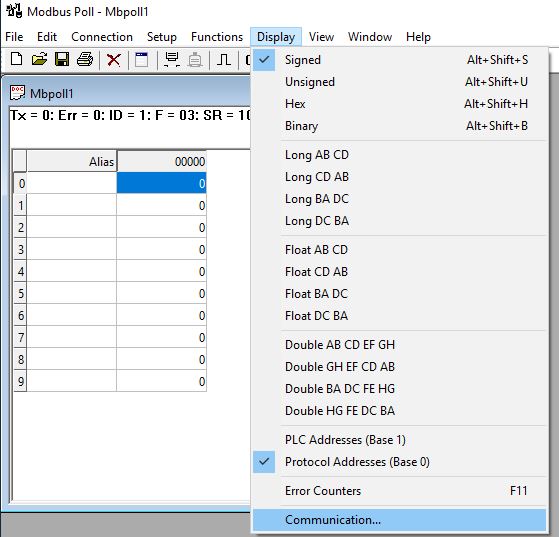
Task: Open file using the folder icon
Action: tap(39, 59)
